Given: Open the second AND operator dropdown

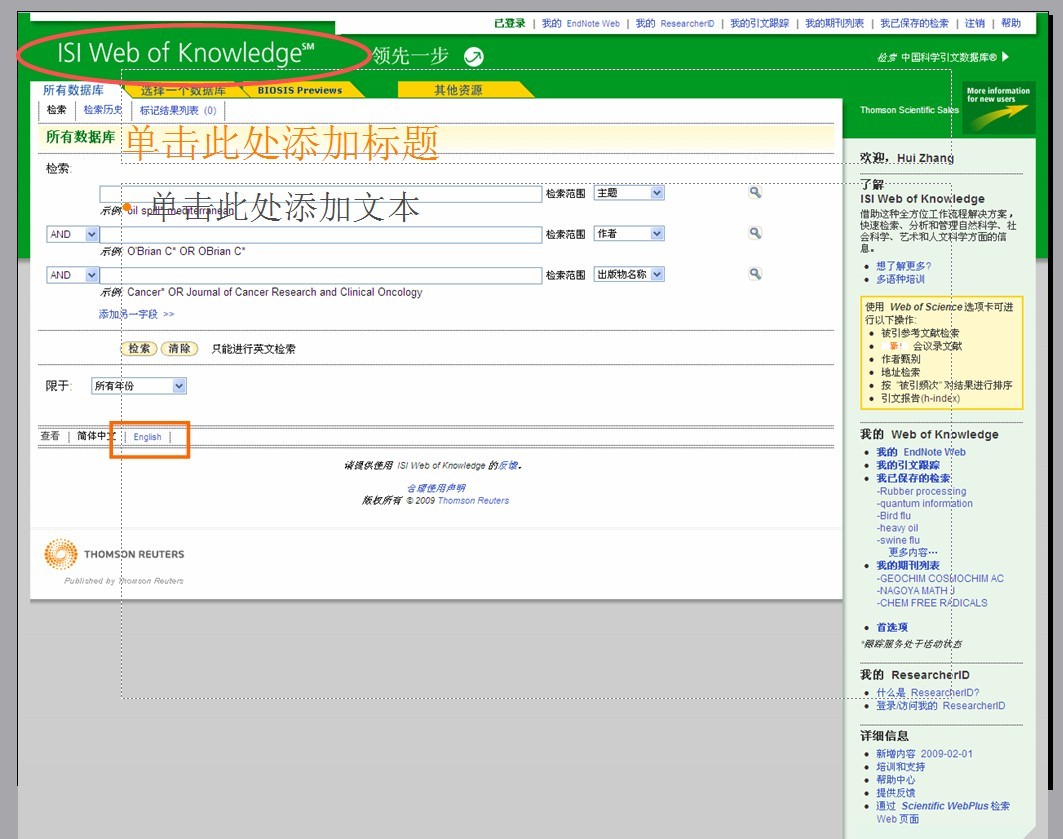Looking at the screenshot, I should (73, 275).
